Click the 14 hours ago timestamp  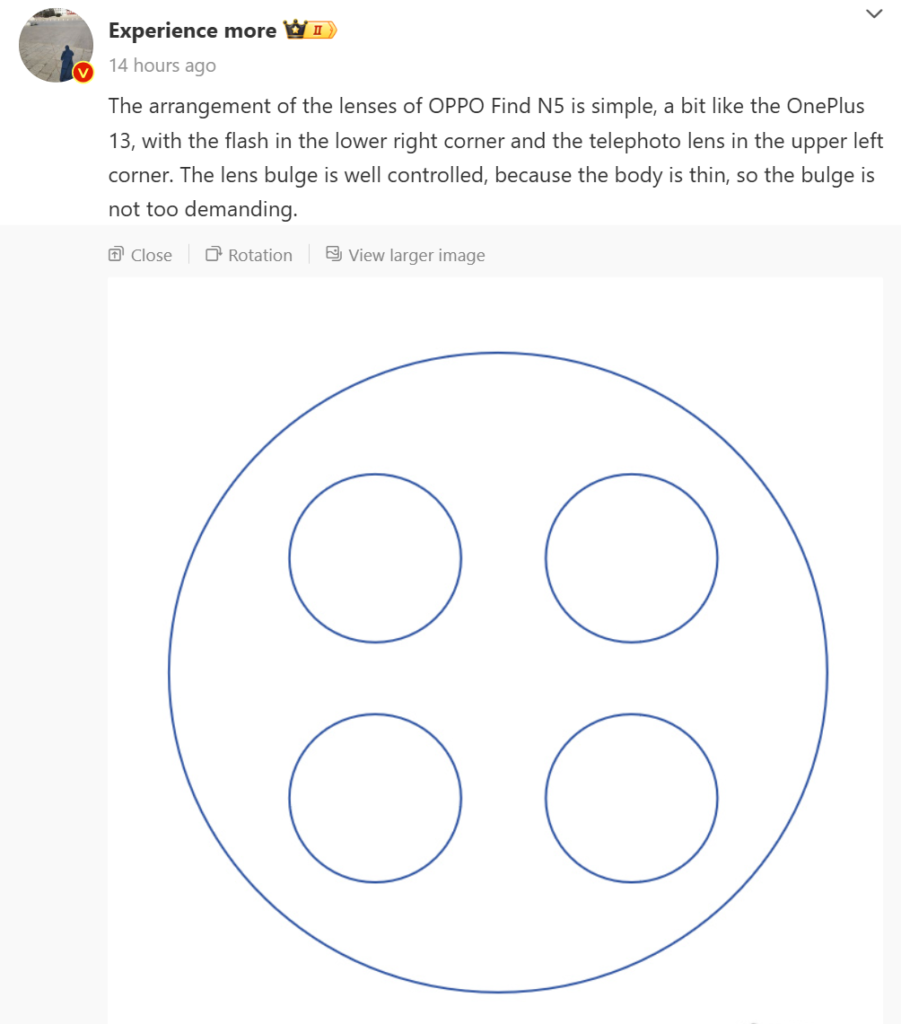coord(162,66)
